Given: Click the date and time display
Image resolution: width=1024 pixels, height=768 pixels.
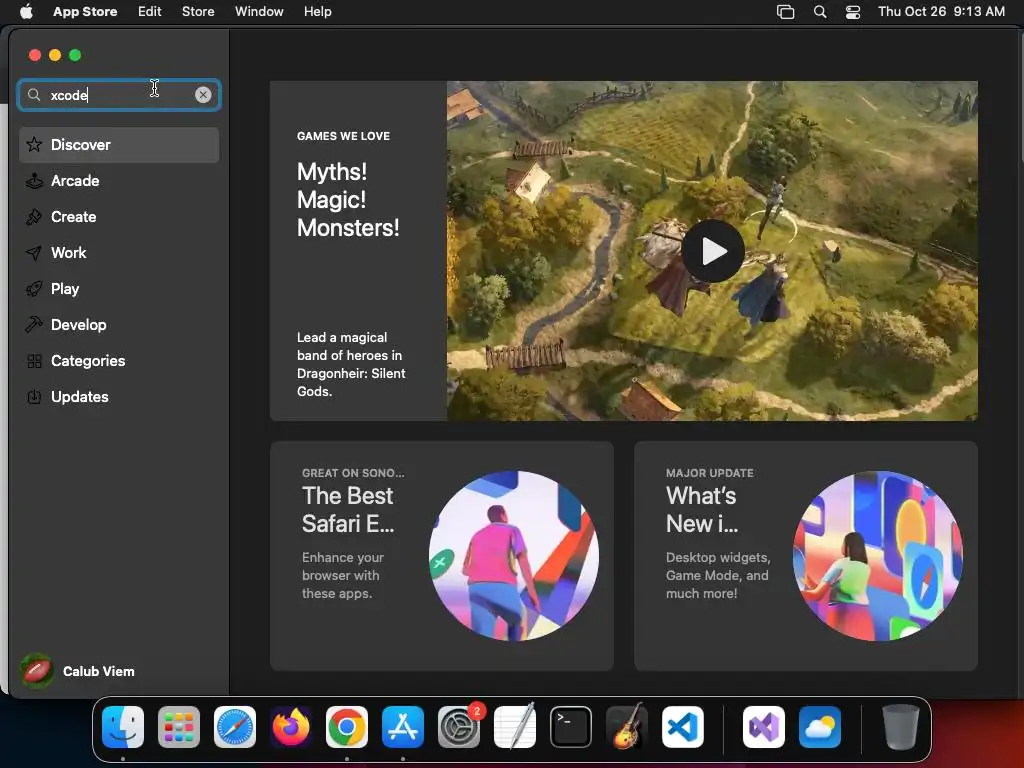Looking at the screenshot, I should [x=941, y=12].
